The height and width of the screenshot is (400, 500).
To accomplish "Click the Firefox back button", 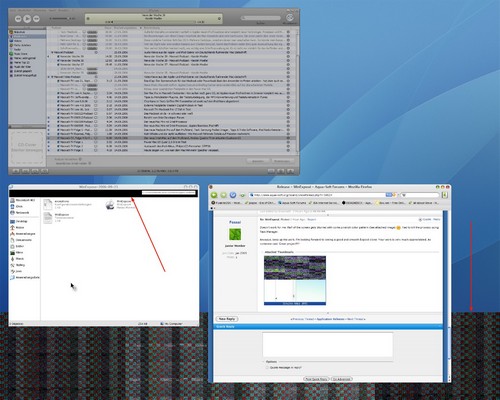I will 214,195.
